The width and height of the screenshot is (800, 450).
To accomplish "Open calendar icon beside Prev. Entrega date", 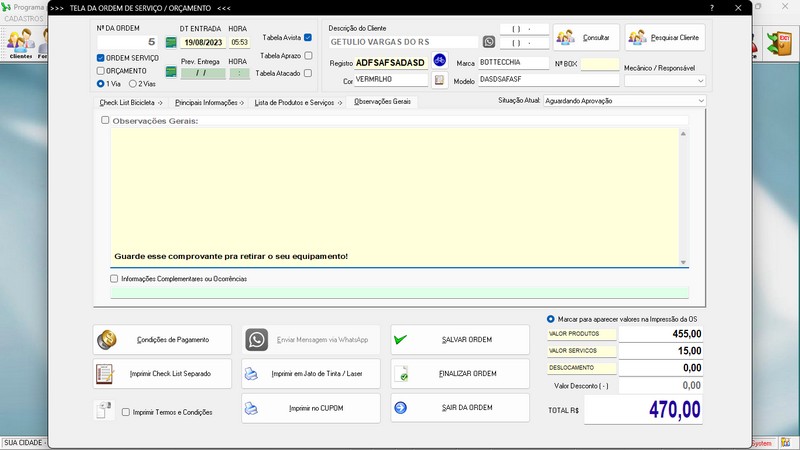I will tap(171, 72).
